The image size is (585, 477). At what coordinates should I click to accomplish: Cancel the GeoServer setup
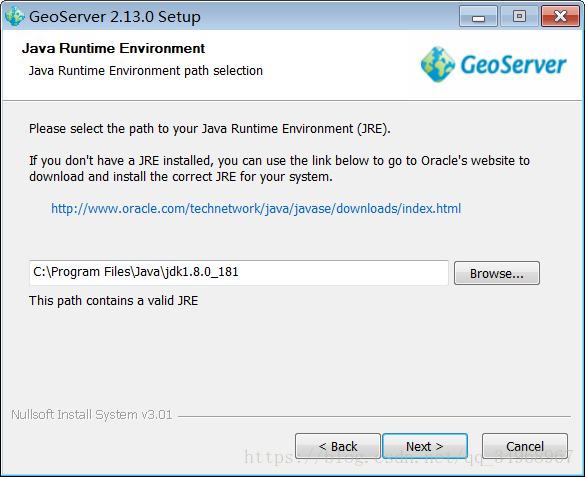pyautogui.click(x=525, y=446)
